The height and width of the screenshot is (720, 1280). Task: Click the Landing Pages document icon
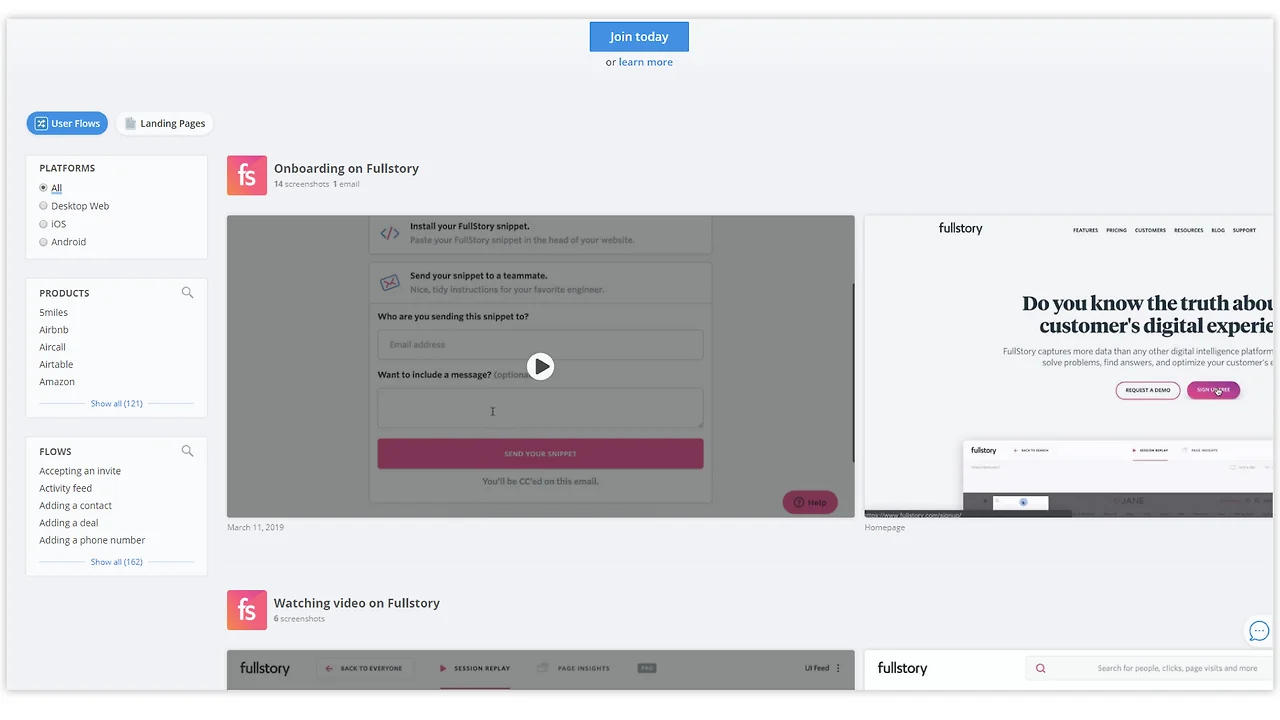[130, 124]
